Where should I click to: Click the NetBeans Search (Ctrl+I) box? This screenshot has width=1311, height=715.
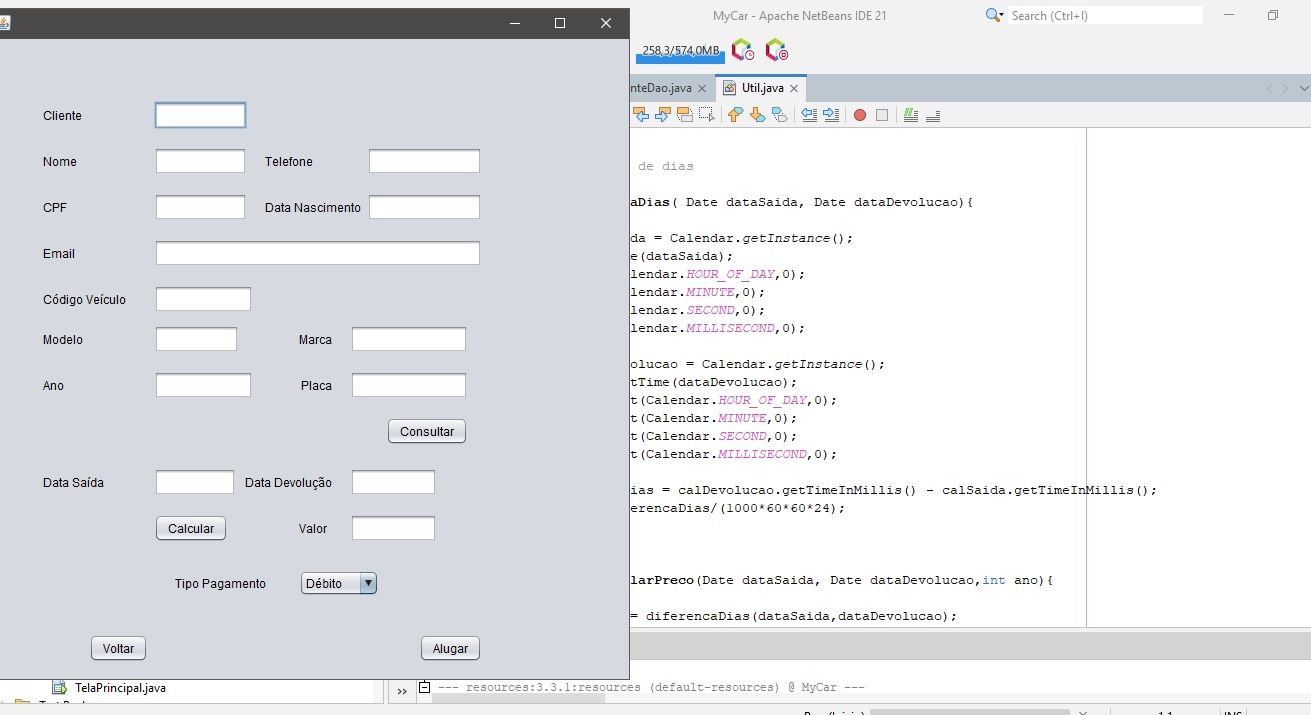tap(1105, 15)
